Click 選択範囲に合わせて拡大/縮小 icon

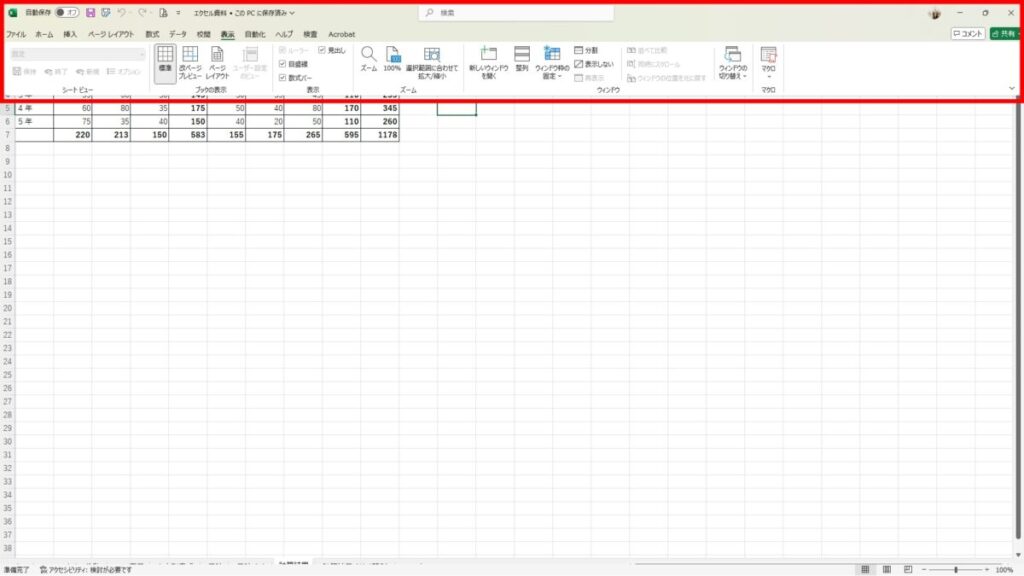tap(432, 60)
